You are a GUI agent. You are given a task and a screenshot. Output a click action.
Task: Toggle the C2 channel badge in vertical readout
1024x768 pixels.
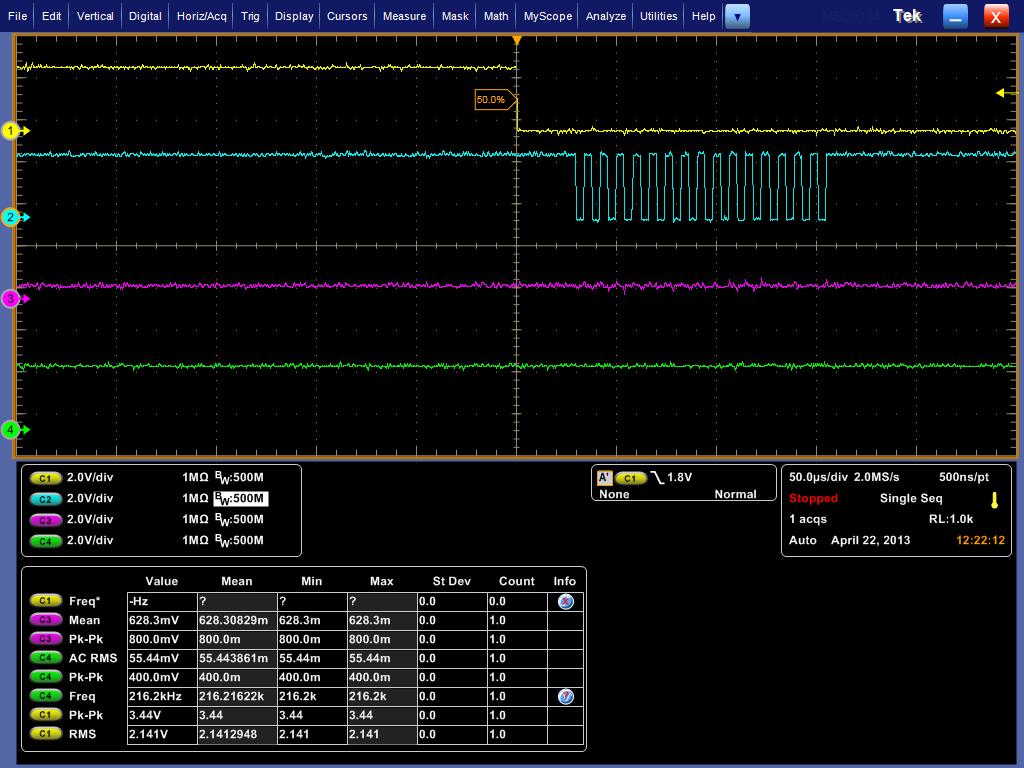tap(46, 499)
